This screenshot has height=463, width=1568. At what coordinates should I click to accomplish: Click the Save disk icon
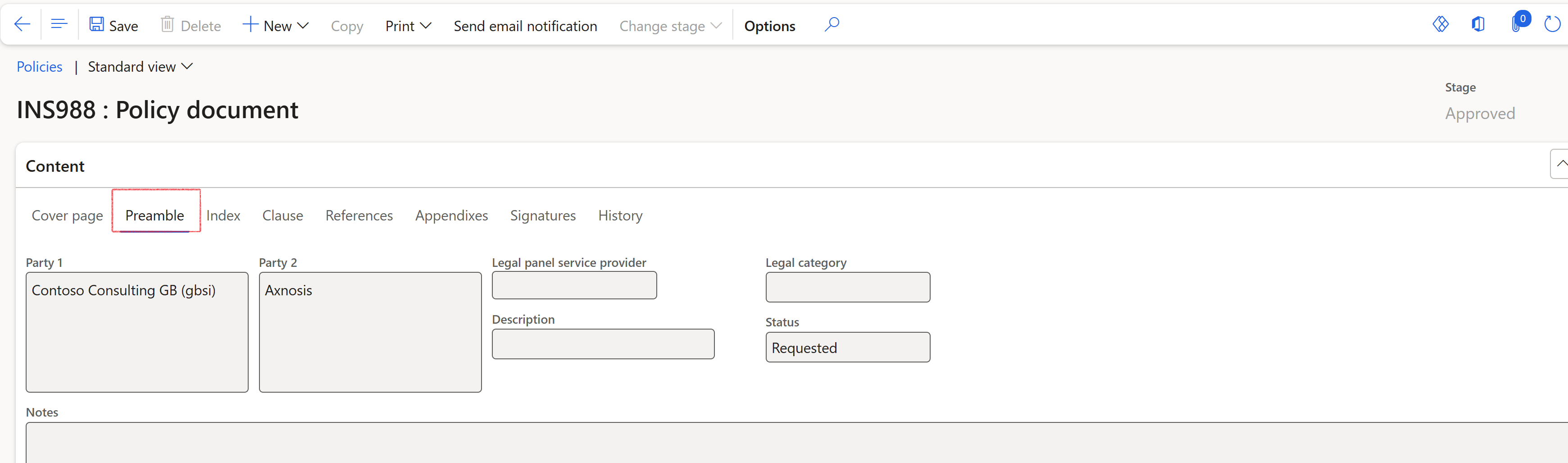coord(96,24)
